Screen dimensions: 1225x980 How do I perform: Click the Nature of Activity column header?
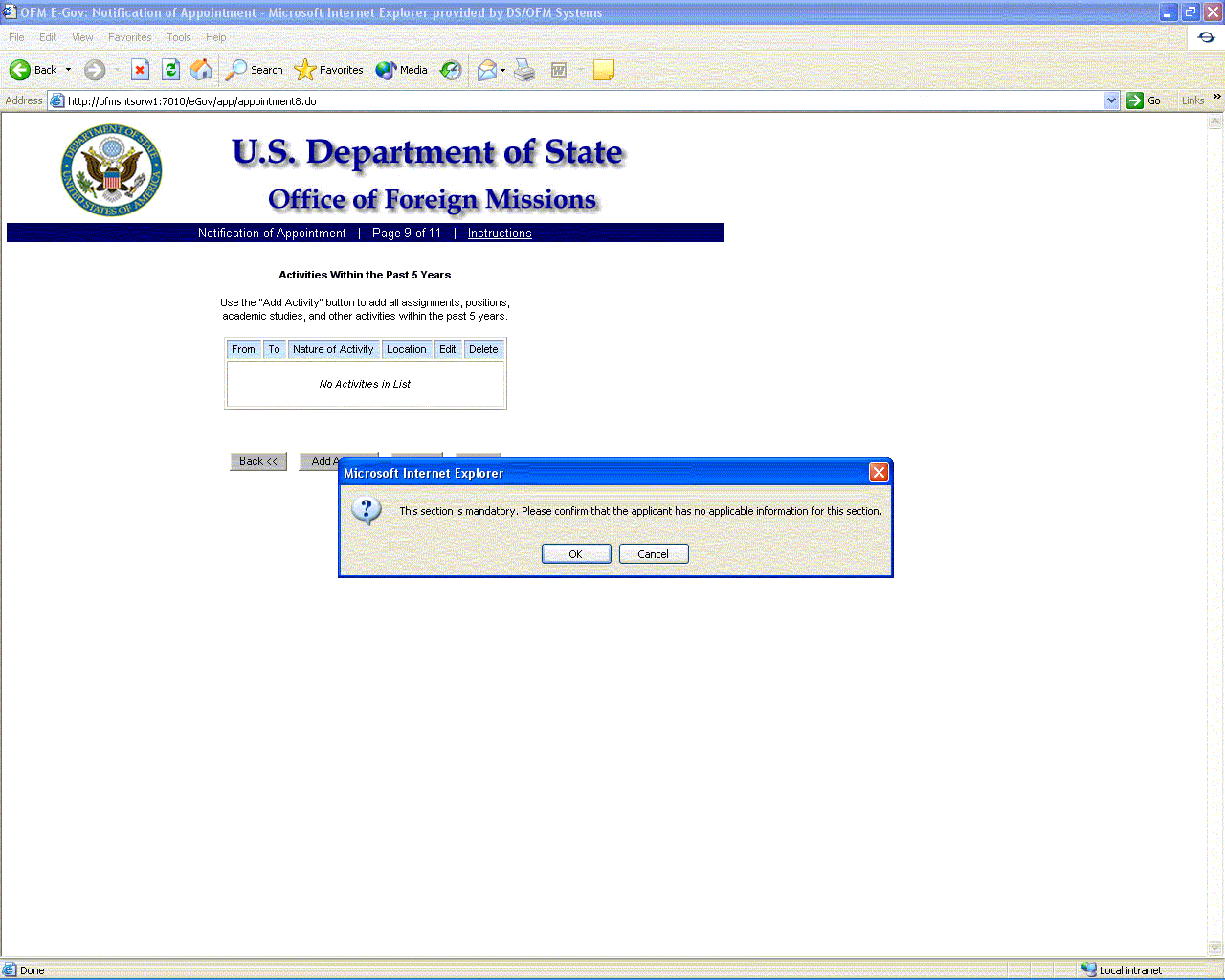[x=333, y=349]
